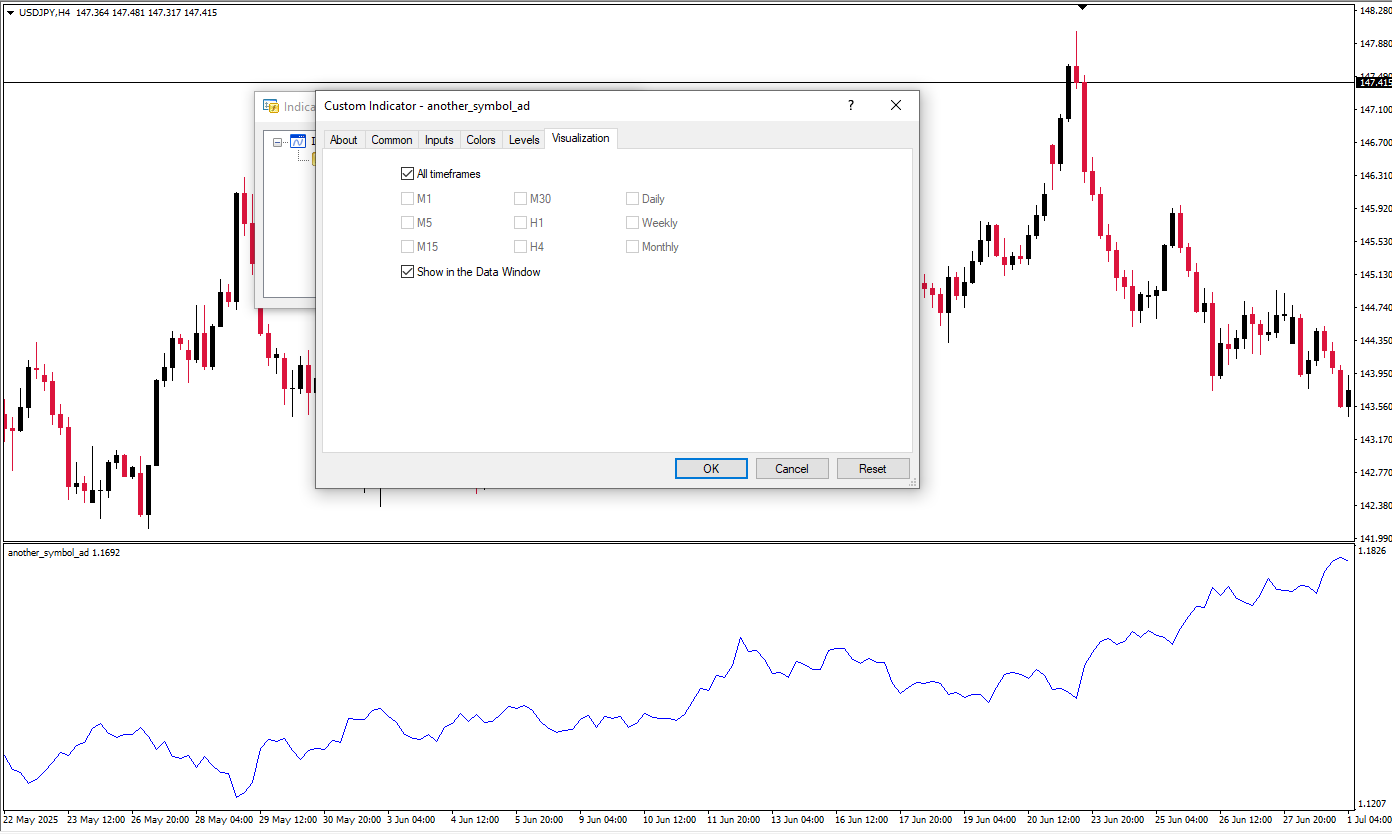Toggle Show in the Data Window checkbox

click(x=407, y=272)
